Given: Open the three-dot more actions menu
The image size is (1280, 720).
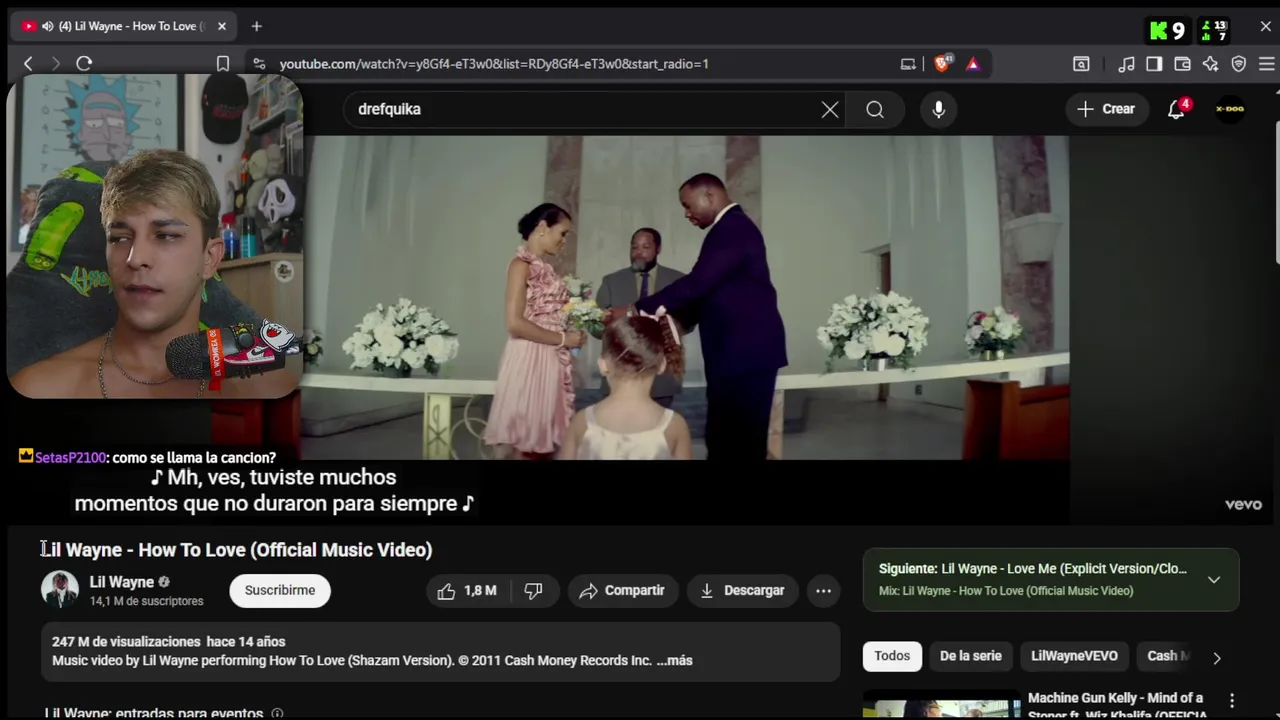Looking at the screenshot, I should pos(823,590).
